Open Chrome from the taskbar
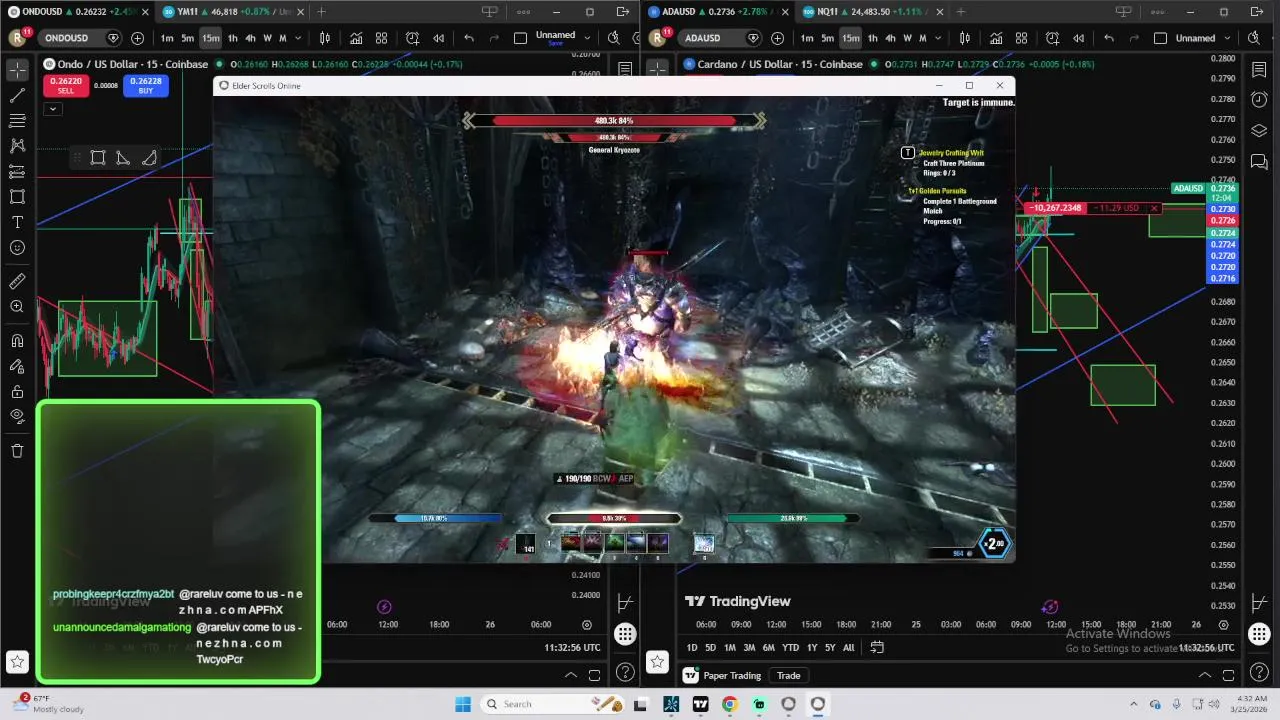Image resolution: width=1280 pixels, height=720 pixels. point(729,704)
